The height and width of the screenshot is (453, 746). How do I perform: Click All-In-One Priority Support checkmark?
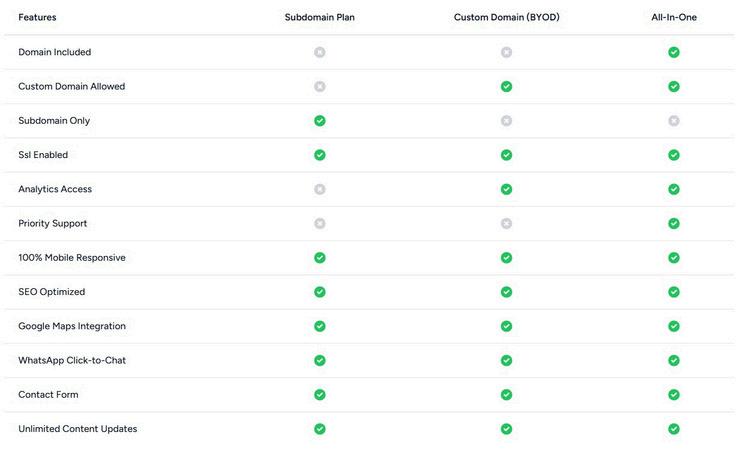(x=674, y=224)
